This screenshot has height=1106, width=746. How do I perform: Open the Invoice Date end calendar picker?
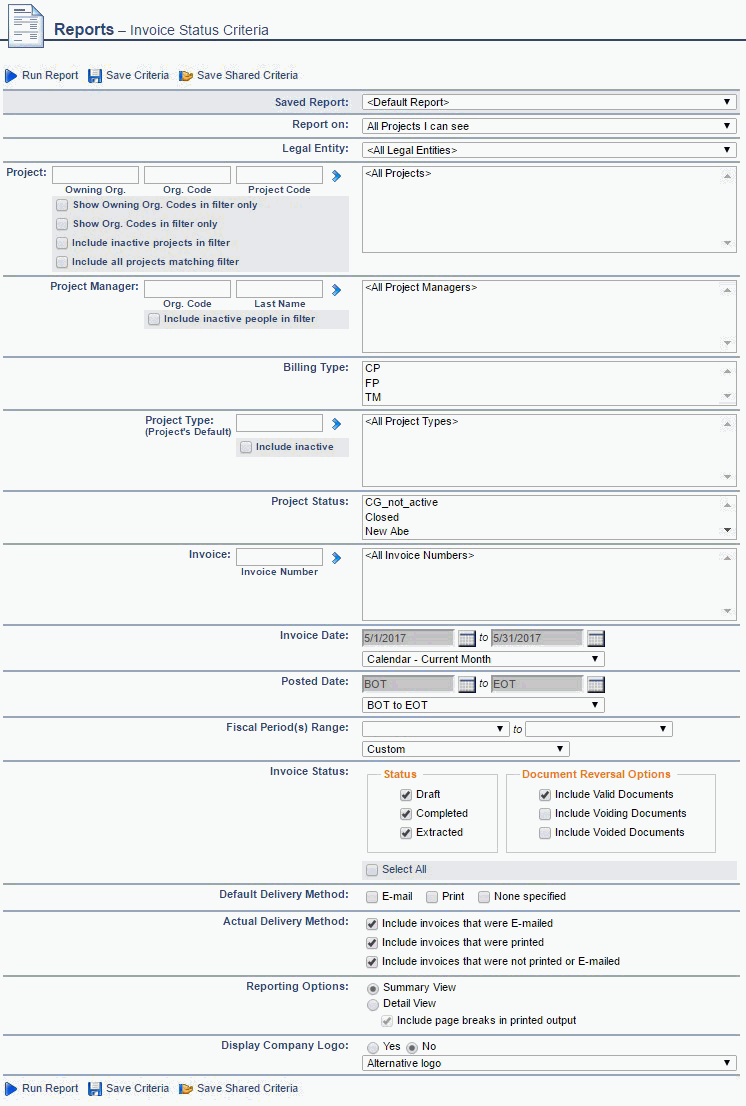(595, 638)
